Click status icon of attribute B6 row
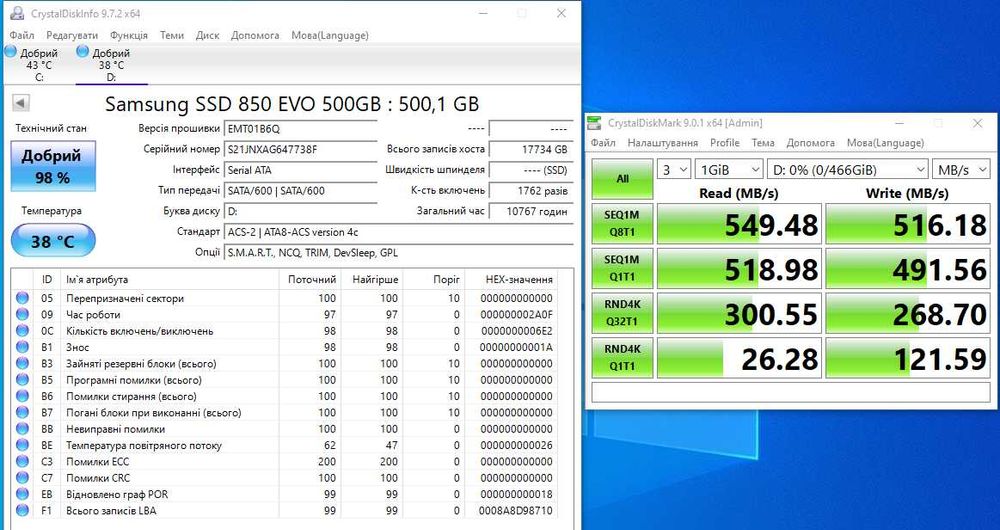The height and width of the screenshot is (530, 1000). point(22,396)
